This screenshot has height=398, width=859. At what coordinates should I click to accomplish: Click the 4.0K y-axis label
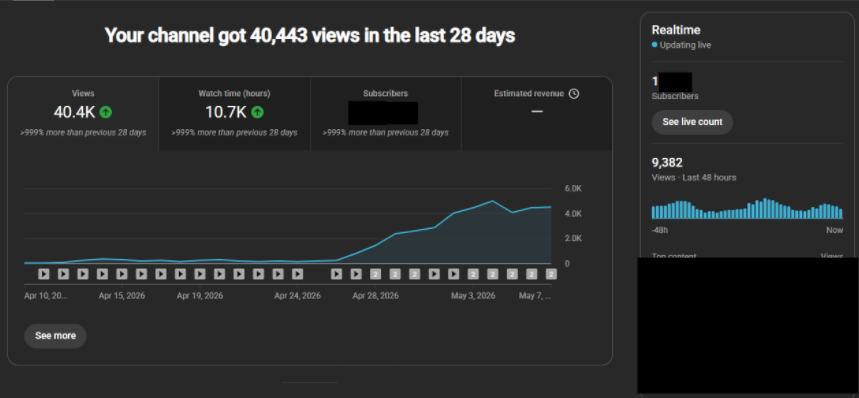(573, 214)
